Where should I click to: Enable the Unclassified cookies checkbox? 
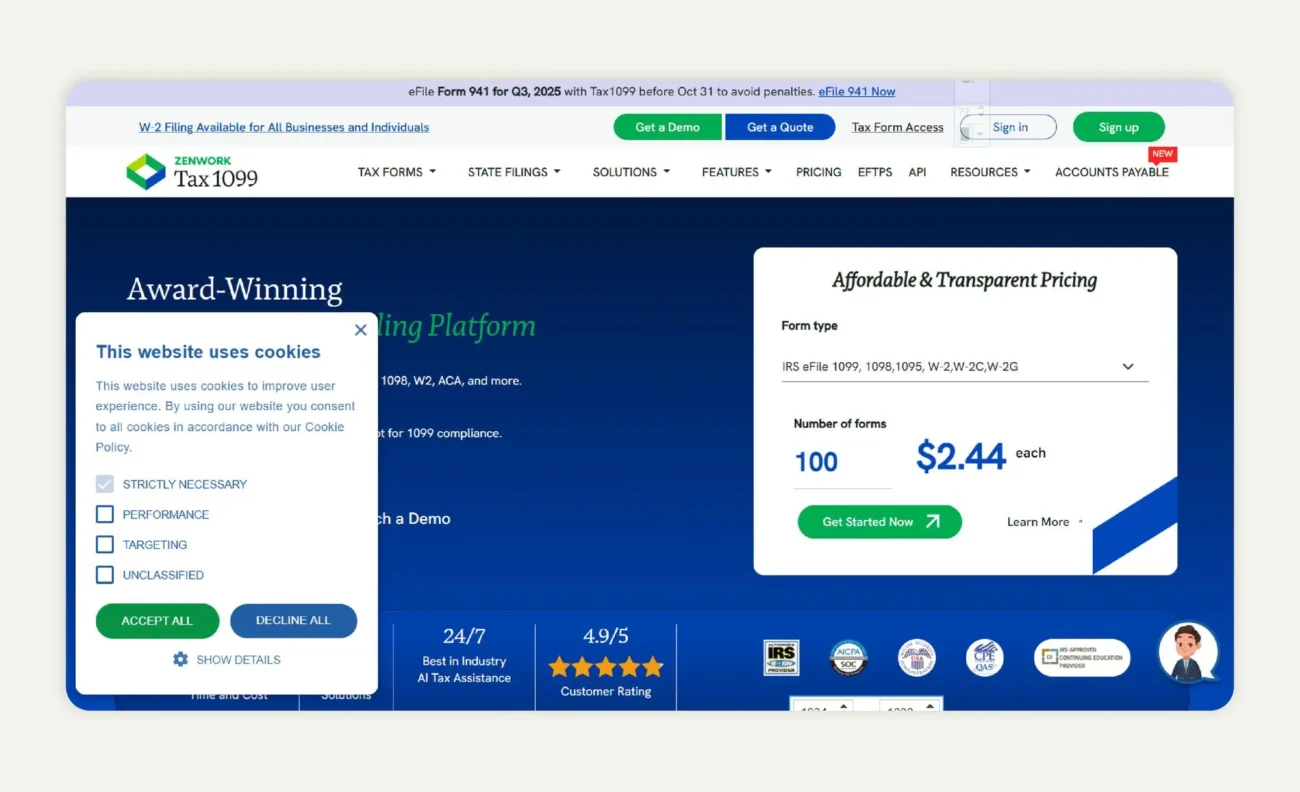pos(104,574)
